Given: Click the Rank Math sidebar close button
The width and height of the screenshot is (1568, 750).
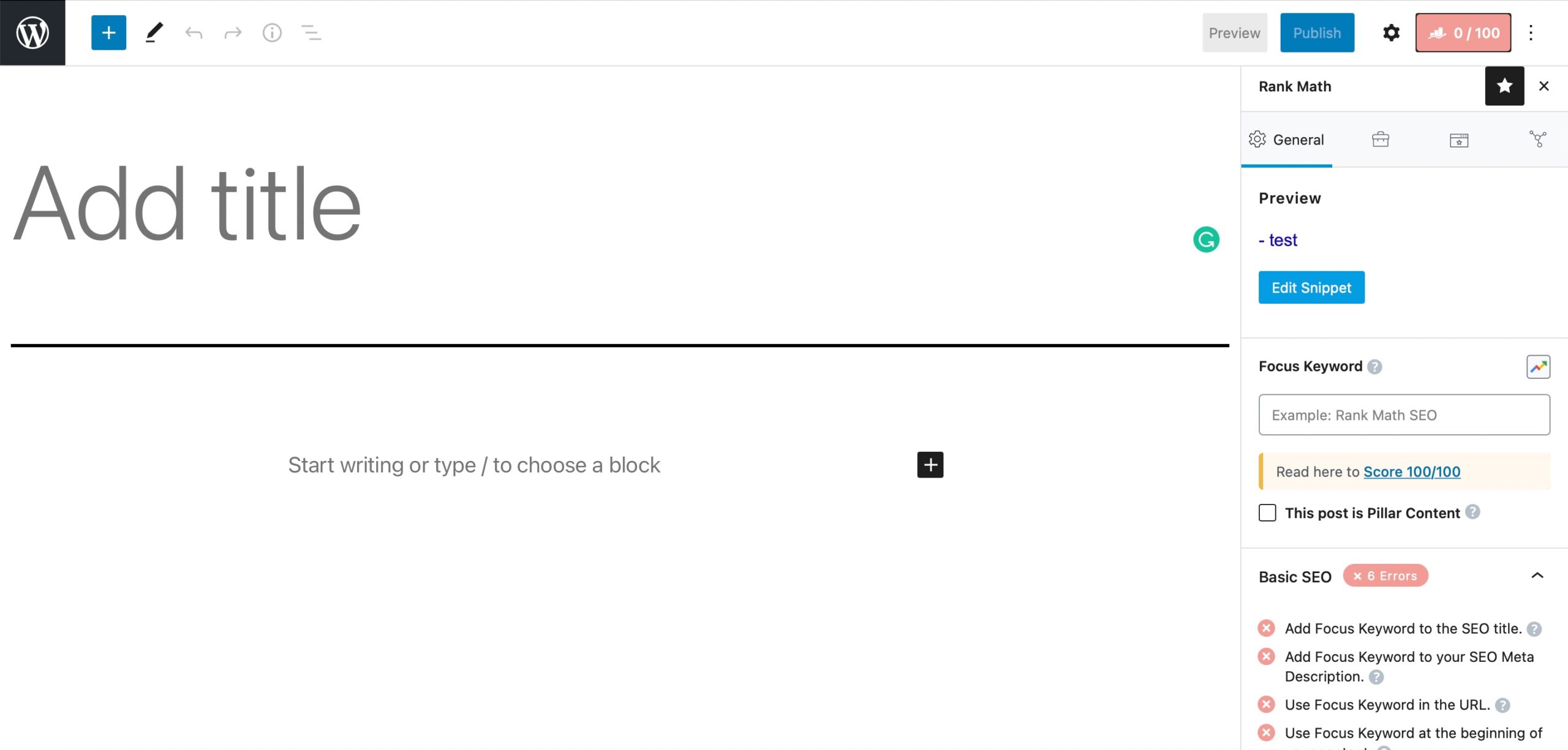Looking at the screenshot, I should (1544, 86).
